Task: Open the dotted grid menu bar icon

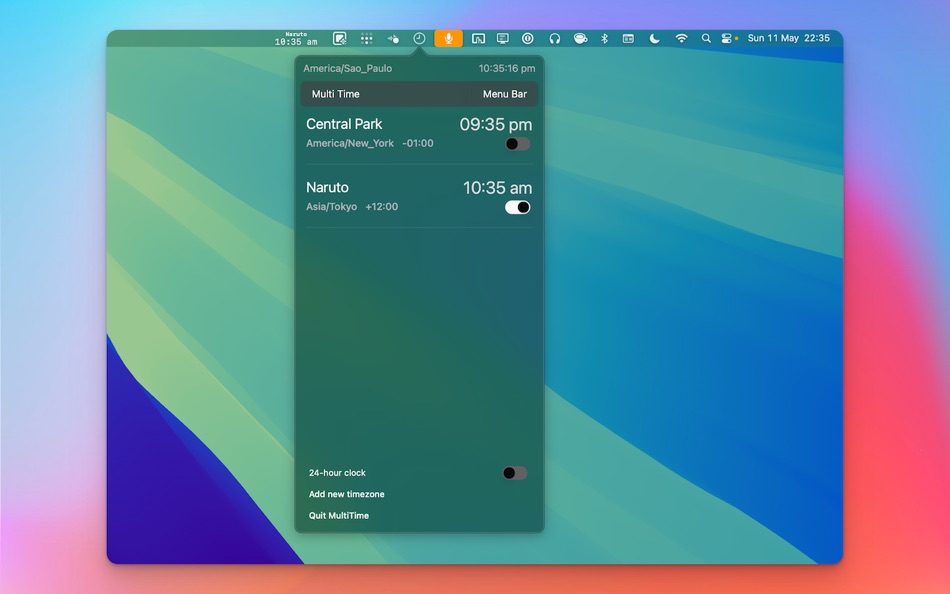Action: pyautogui.click(x=367, y=39)
